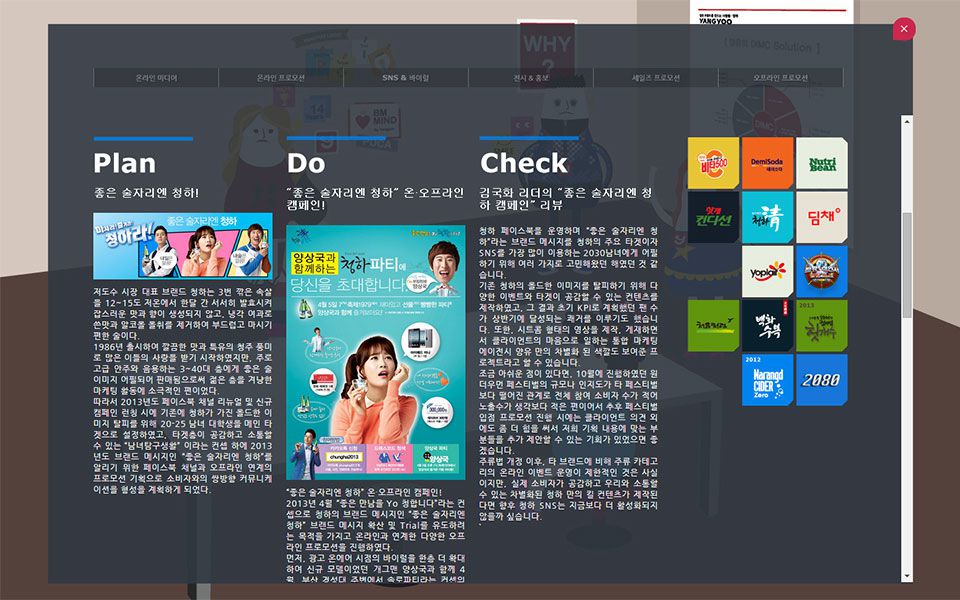Switch to the SNS & 바이럴 tab

tap(405, 78)
